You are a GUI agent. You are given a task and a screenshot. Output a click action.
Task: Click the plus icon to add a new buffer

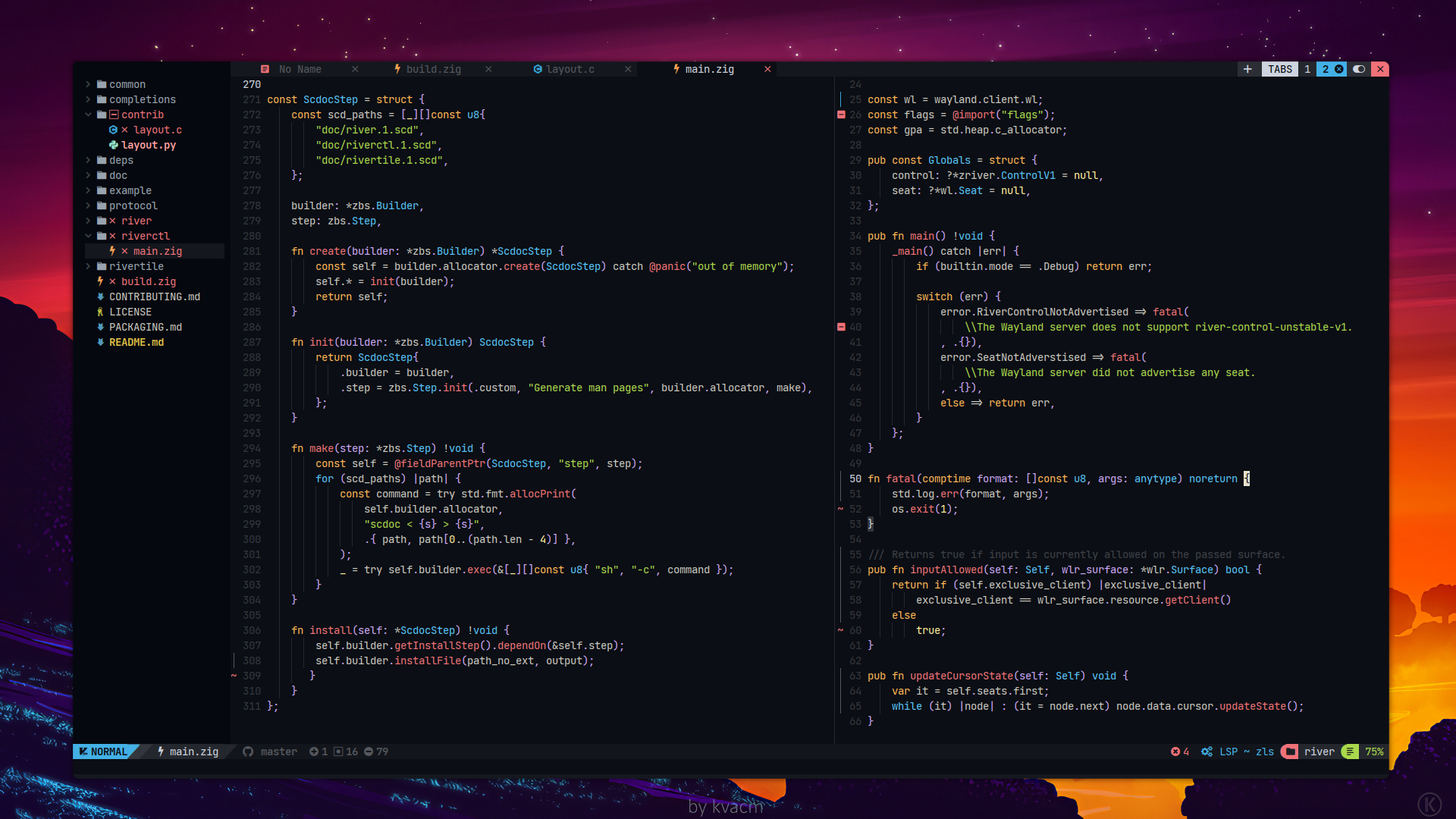coord(1247,69)
